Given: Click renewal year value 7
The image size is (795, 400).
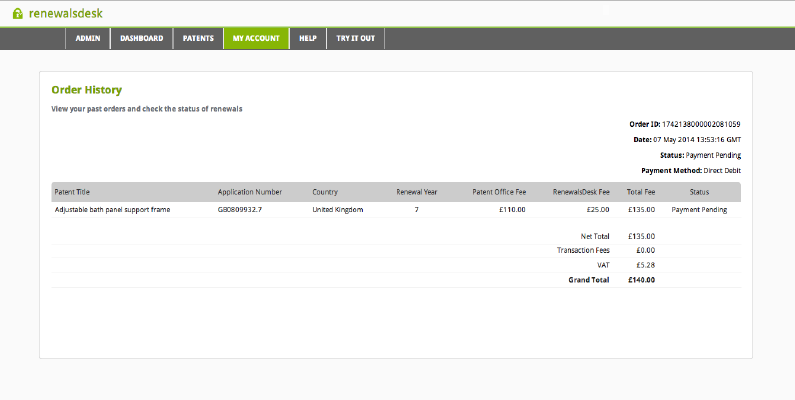Looking at the screenshot, I should pos(417,209).
